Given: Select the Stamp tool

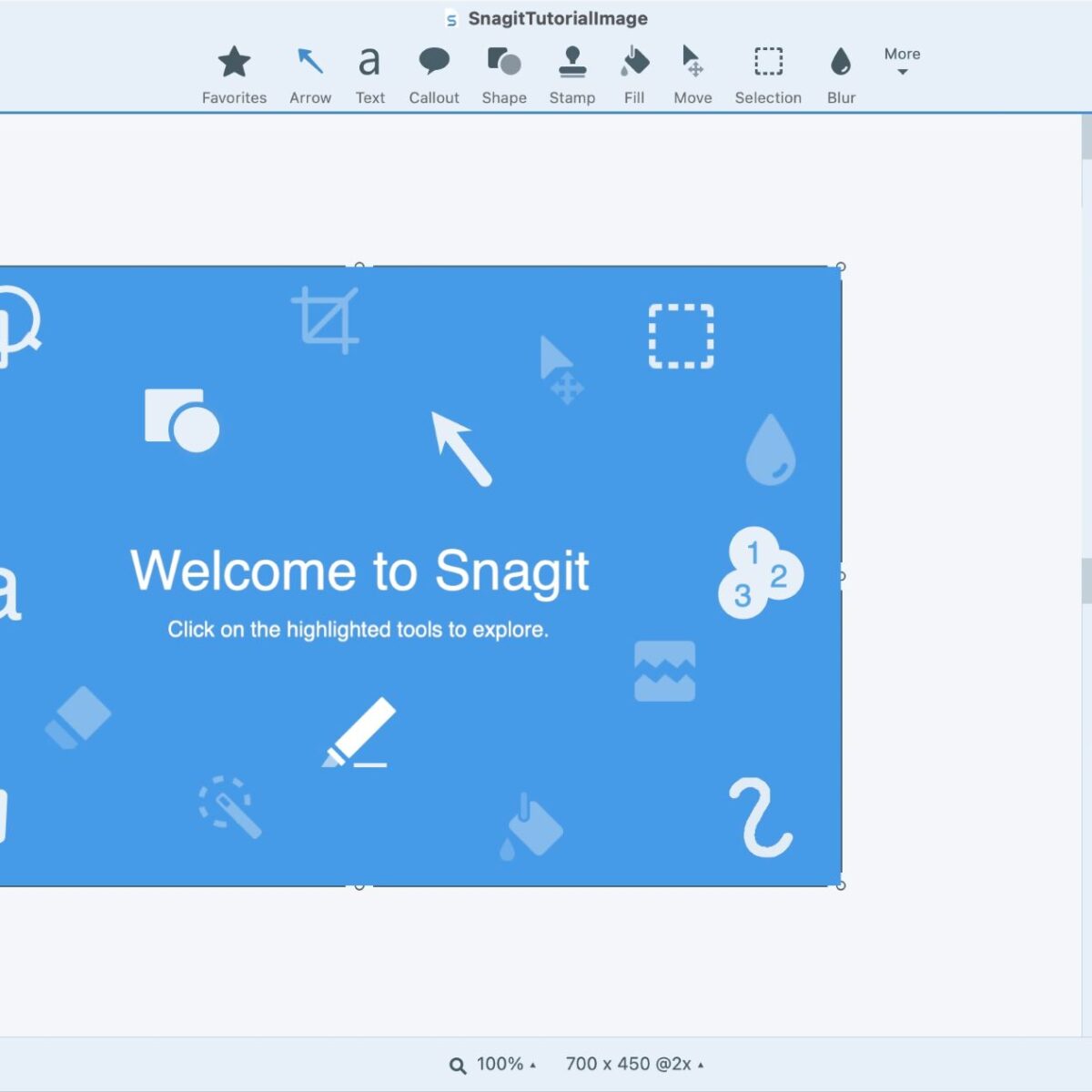Looking at the screenshot, I should 572,76.
